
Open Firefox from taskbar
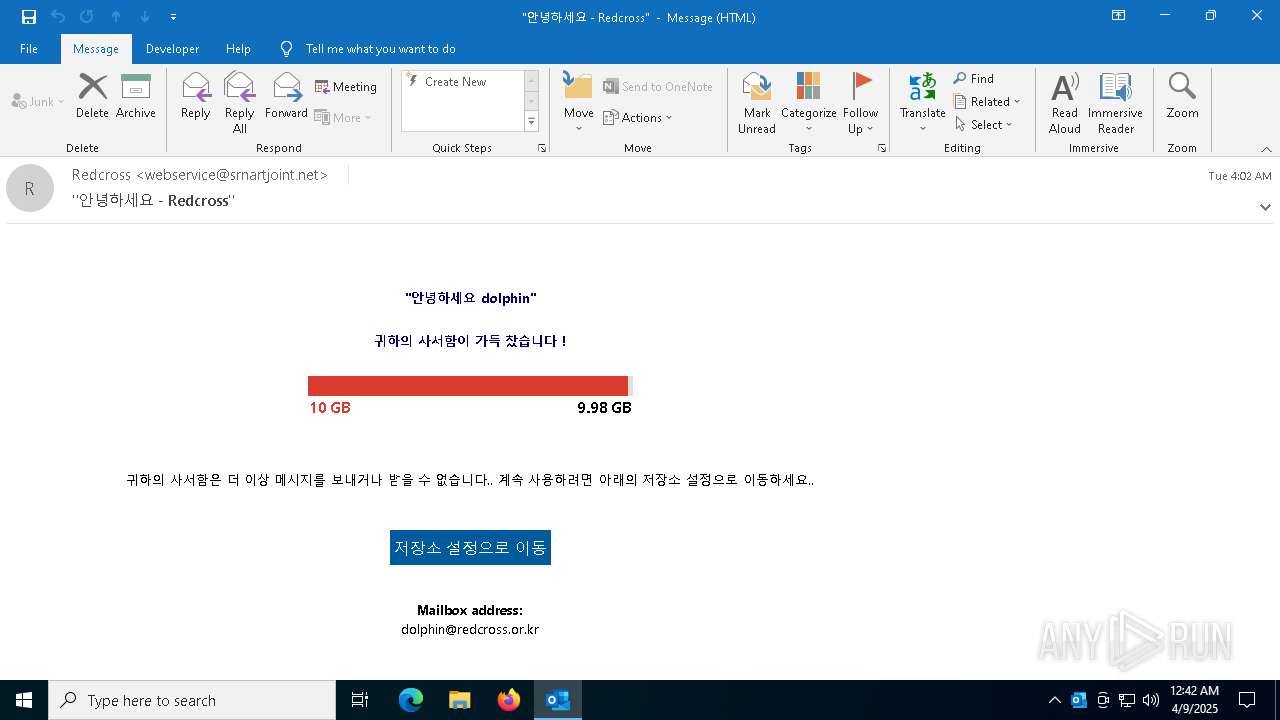[509, 700]
